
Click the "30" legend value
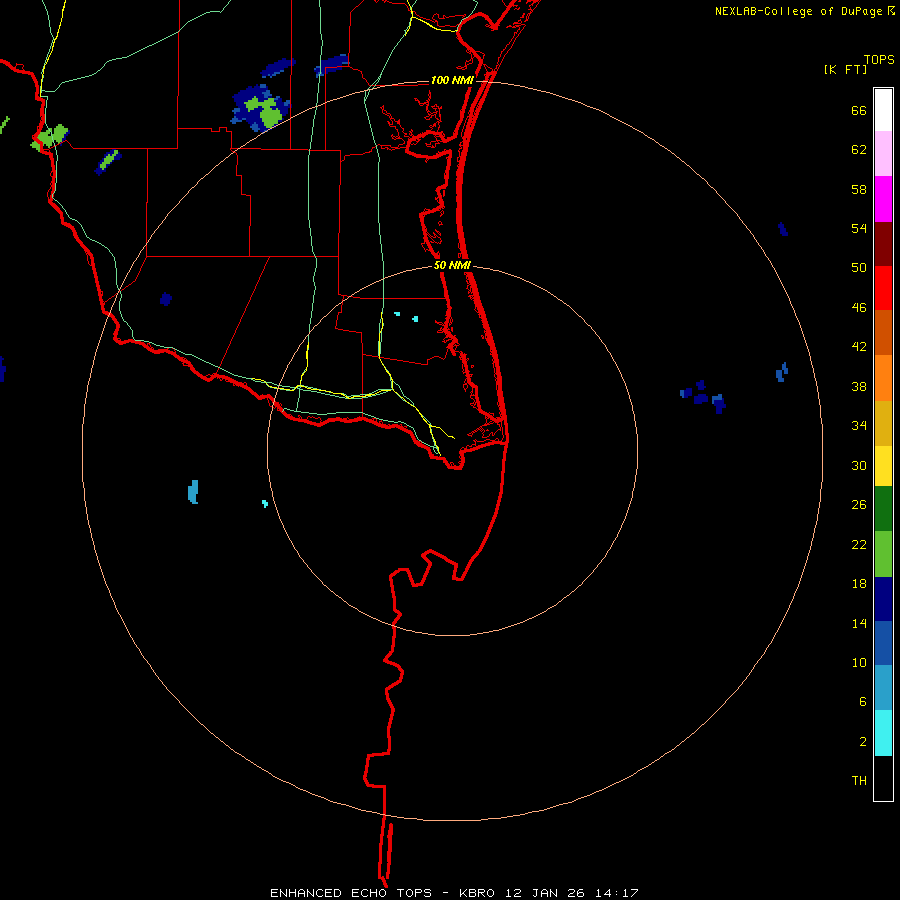(859, 465)
